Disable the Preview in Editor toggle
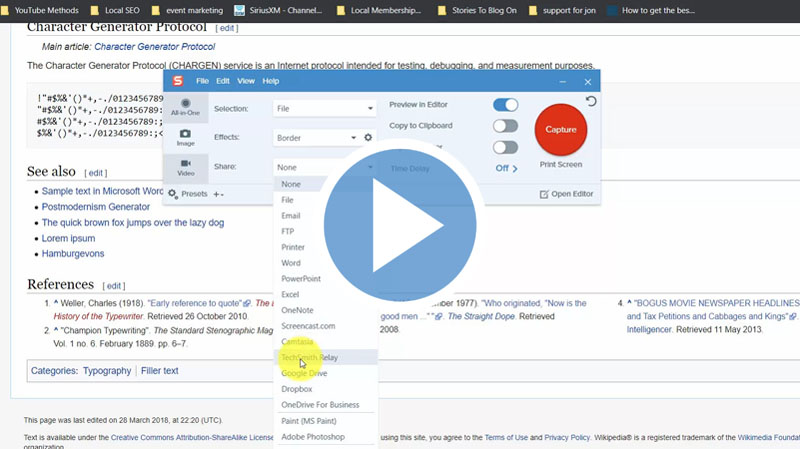Screen dimensions: 800x449 tap(505, 105)
